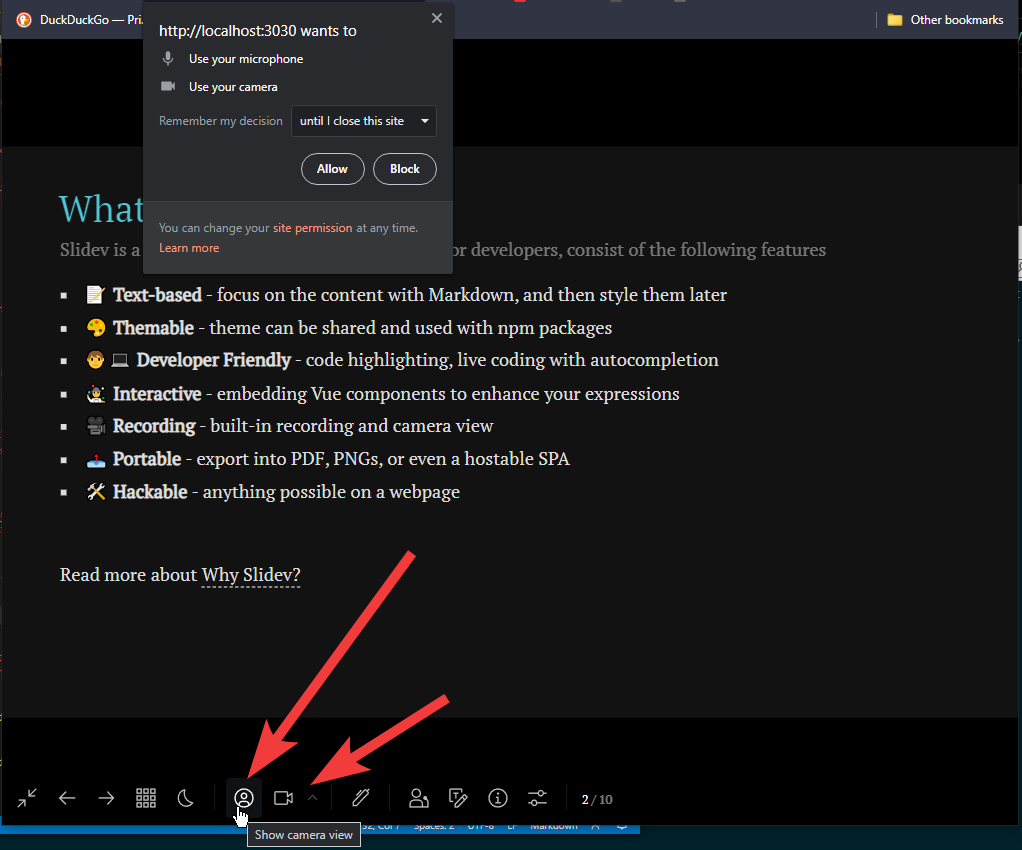Open the site permission link
Screen dimensions: 1022x850
(312, 228)
